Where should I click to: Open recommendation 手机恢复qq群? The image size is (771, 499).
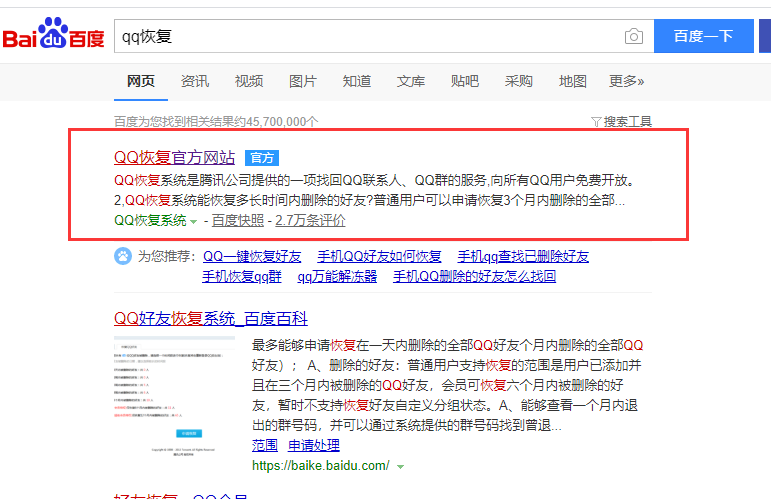pos(242,276)
